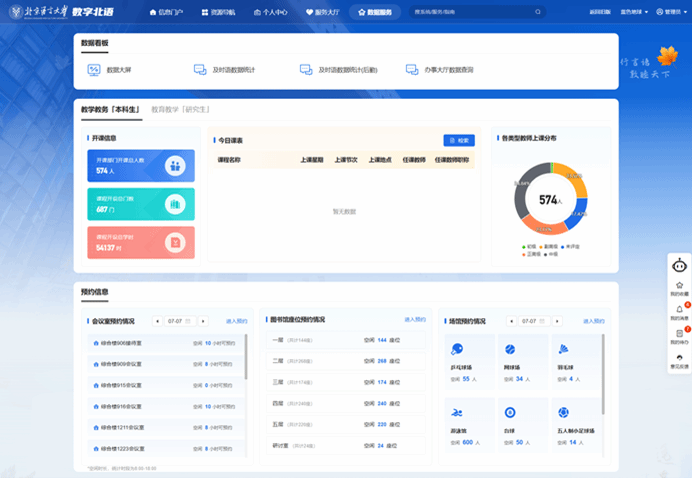Follow the 进入预约 link for library seats

coord(415,319)
